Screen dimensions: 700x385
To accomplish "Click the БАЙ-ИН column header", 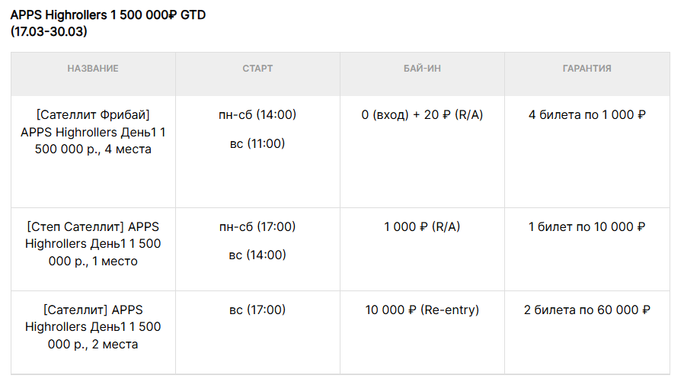I will 422,68.
